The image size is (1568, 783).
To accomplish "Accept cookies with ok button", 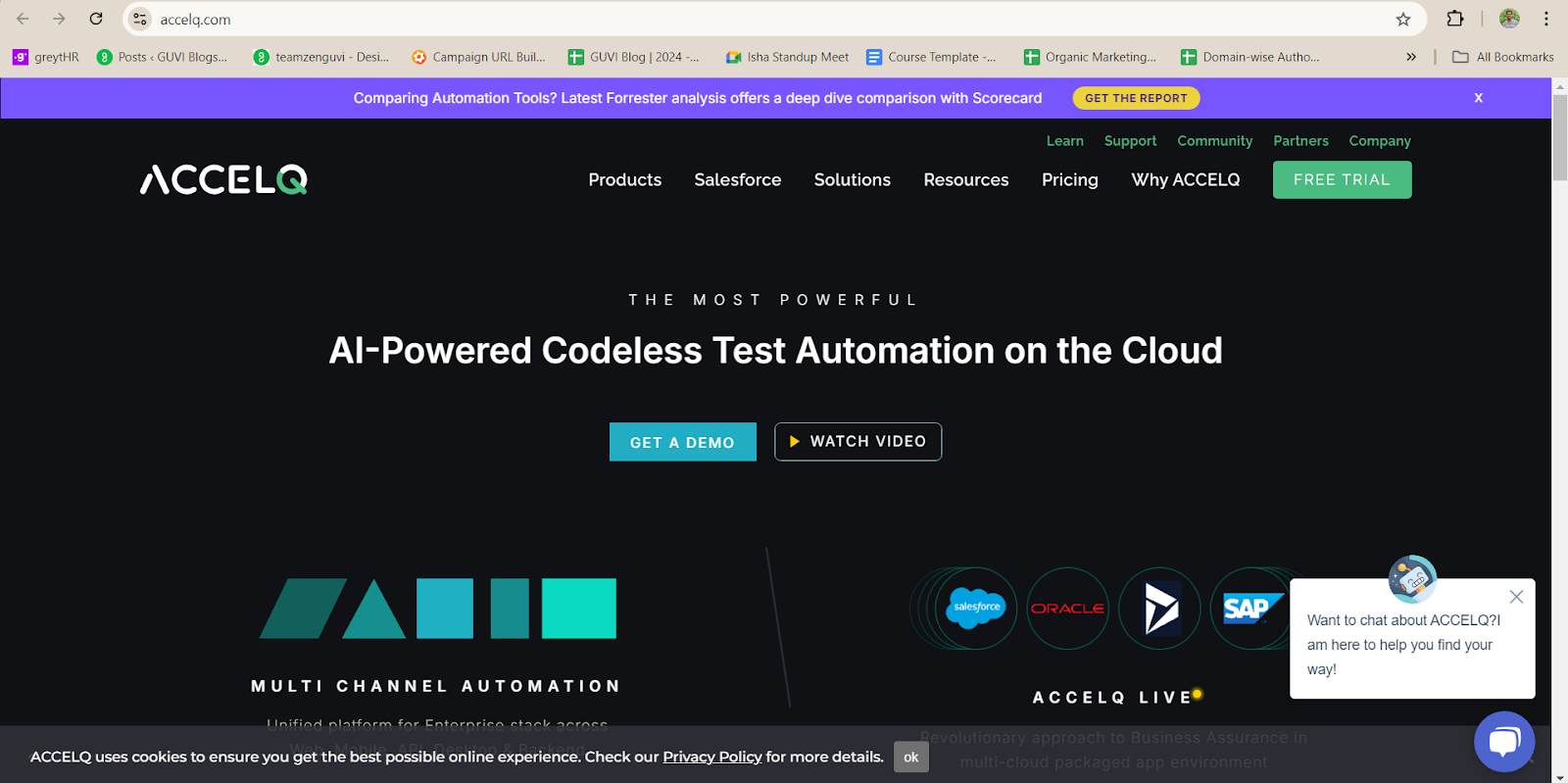I will pos(910,757).
